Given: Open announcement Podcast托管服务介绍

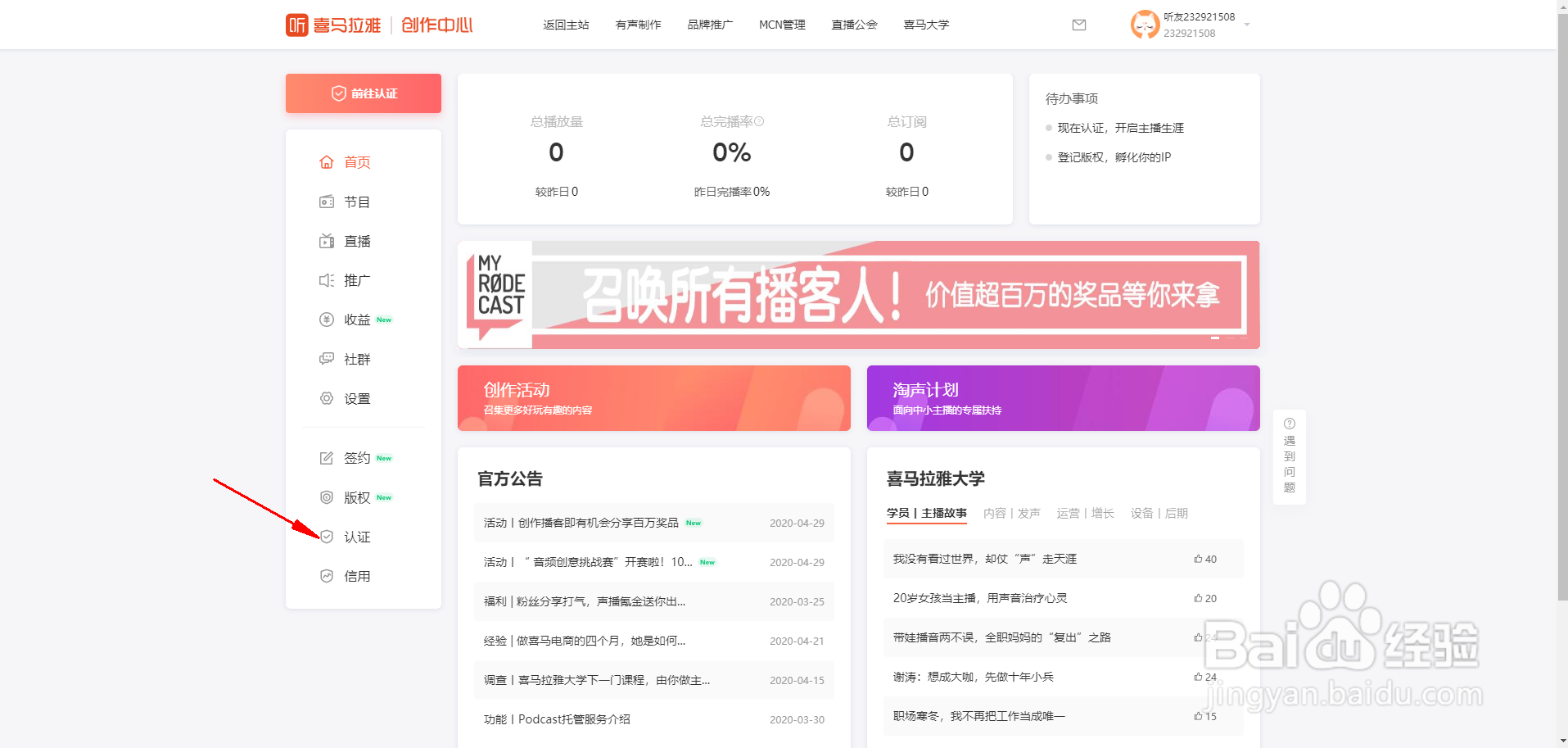Looking at the screenshot, I should click(654, 719).
